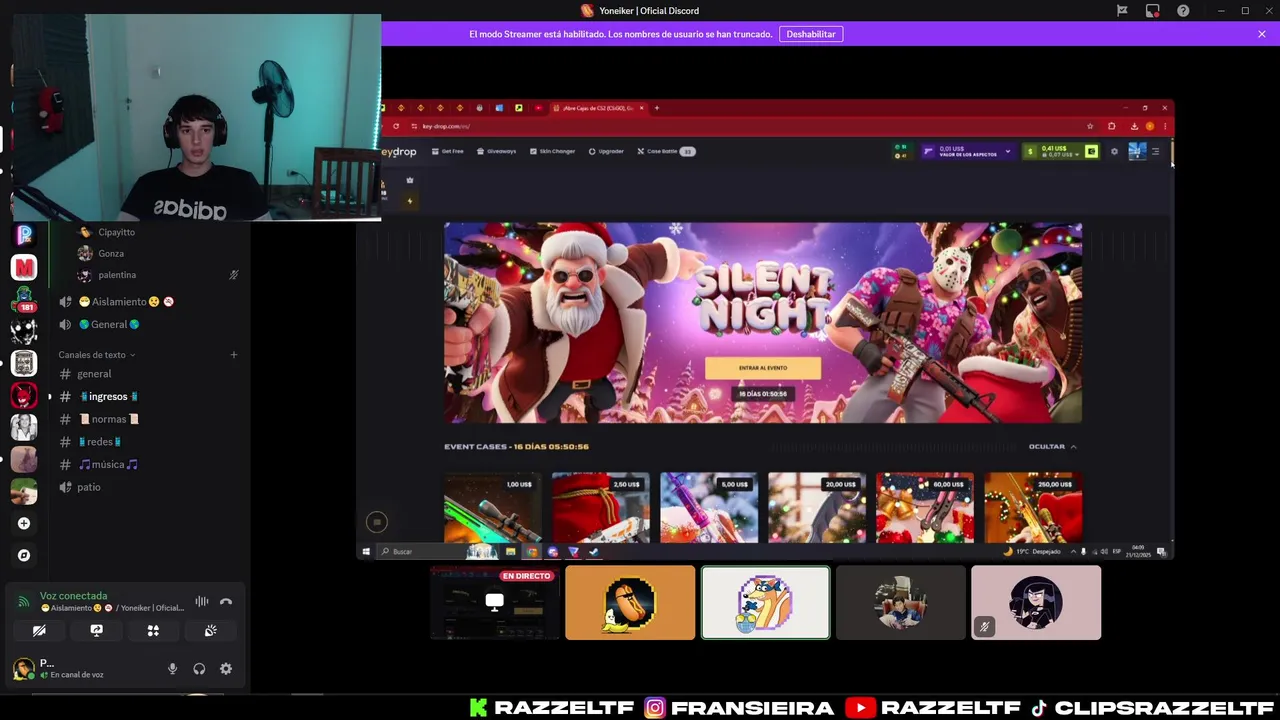This screenshot has width=1280, height=720.
Task: Explore discoverable servers compass icon
Action: (24, 555)
